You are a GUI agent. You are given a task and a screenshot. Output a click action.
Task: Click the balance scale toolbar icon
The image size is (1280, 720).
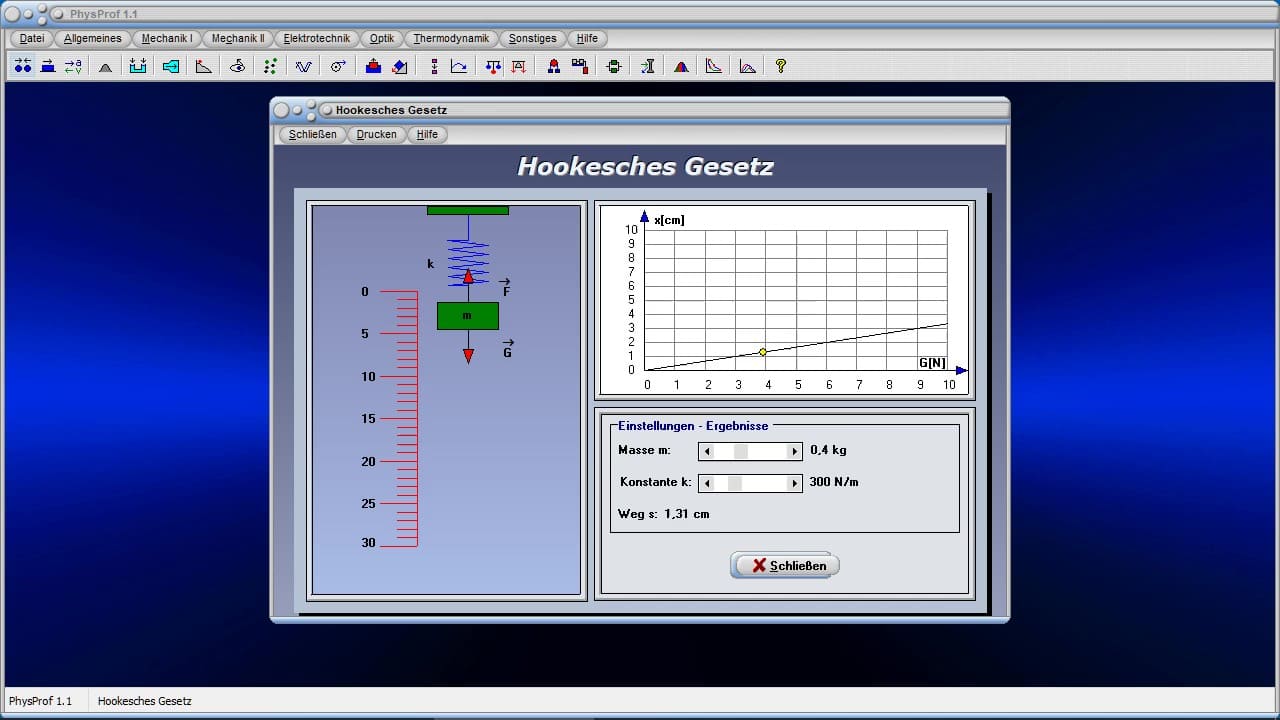coord(492,66)
